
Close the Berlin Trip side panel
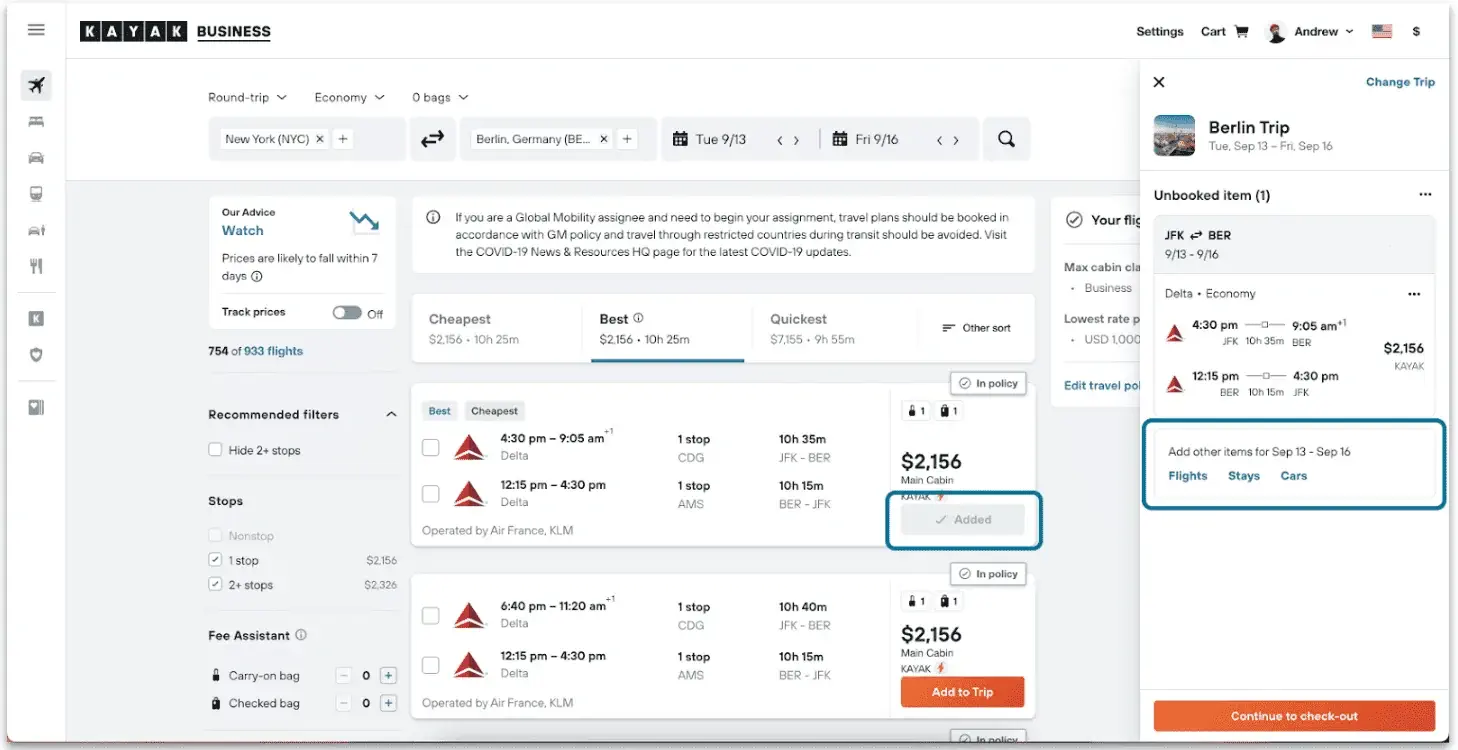click(1159, 82)
